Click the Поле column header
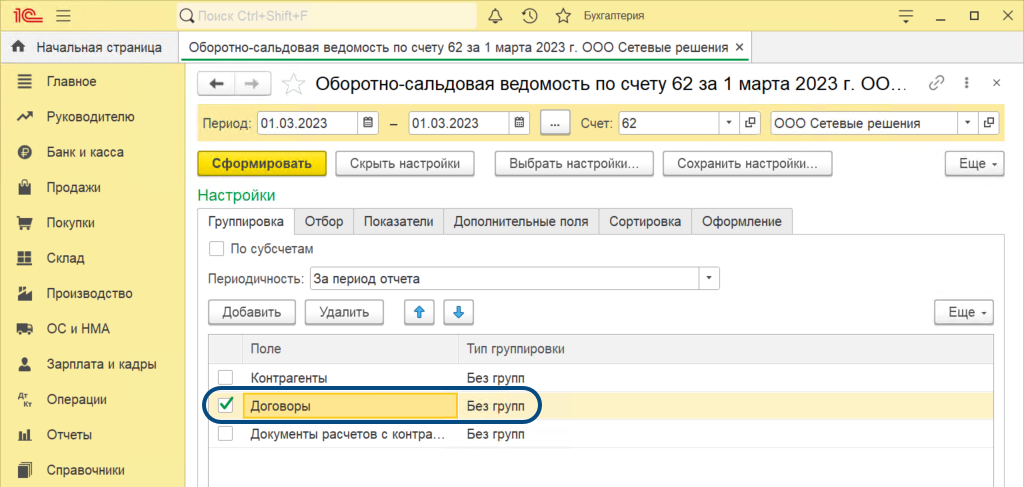1024x487 pixels. [x=350, y=349]
